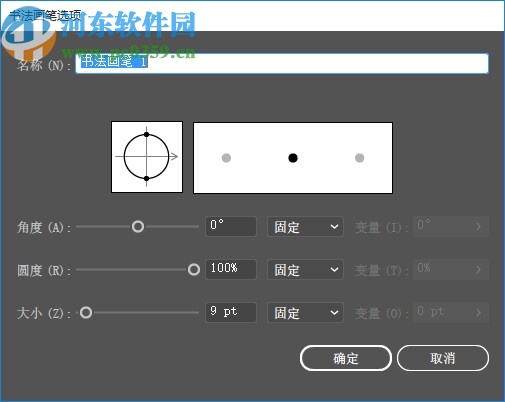Click the 名称 (N) name input field
505x402 pixels.
pyautogui.click(x=282, y=63)
